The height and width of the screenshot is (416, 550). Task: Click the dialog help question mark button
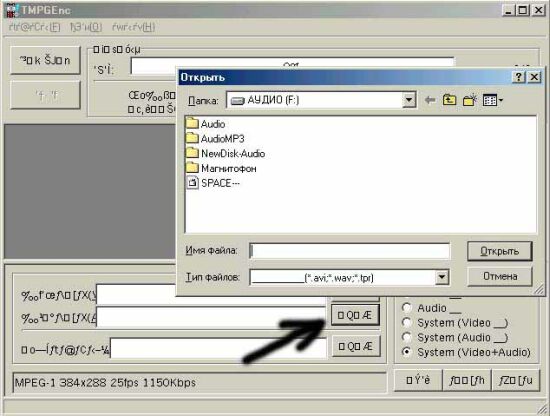(519, 77)
